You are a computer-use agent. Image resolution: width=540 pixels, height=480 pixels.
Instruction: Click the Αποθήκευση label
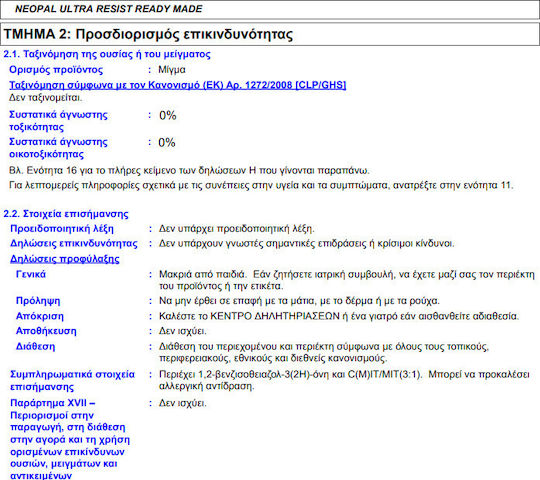46,331
